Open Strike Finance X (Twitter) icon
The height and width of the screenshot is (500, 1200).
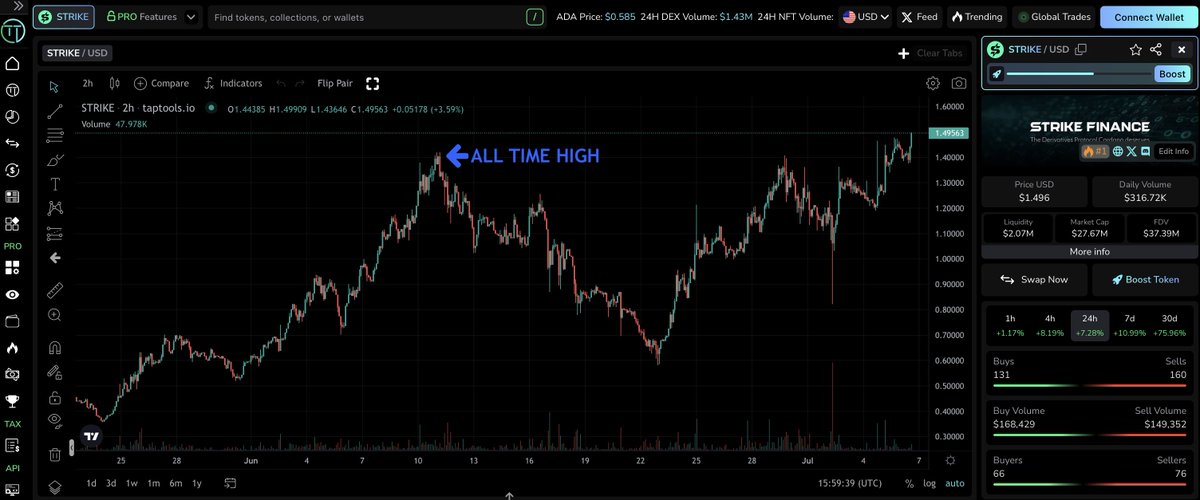coord(1132,151)
